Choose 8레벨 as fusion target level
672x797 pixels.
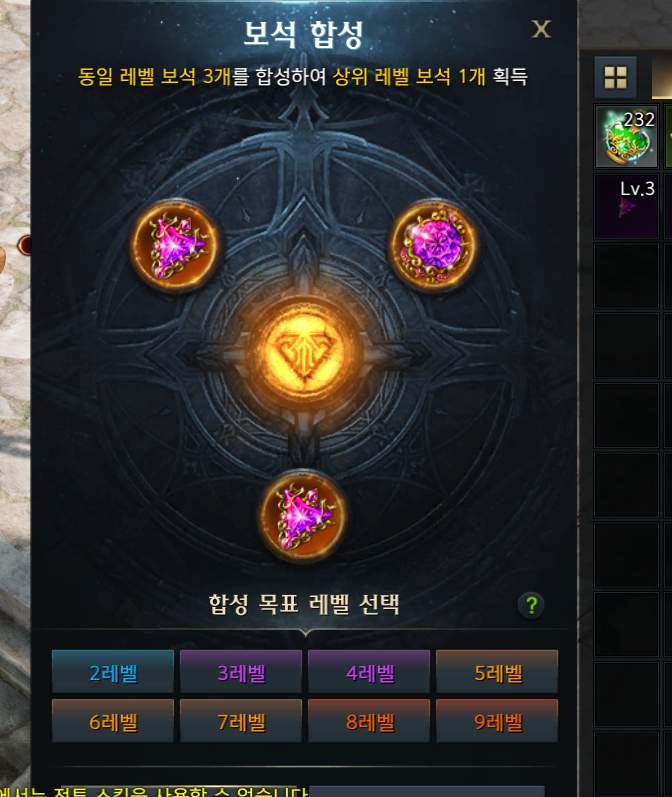[x=369, y=721]
